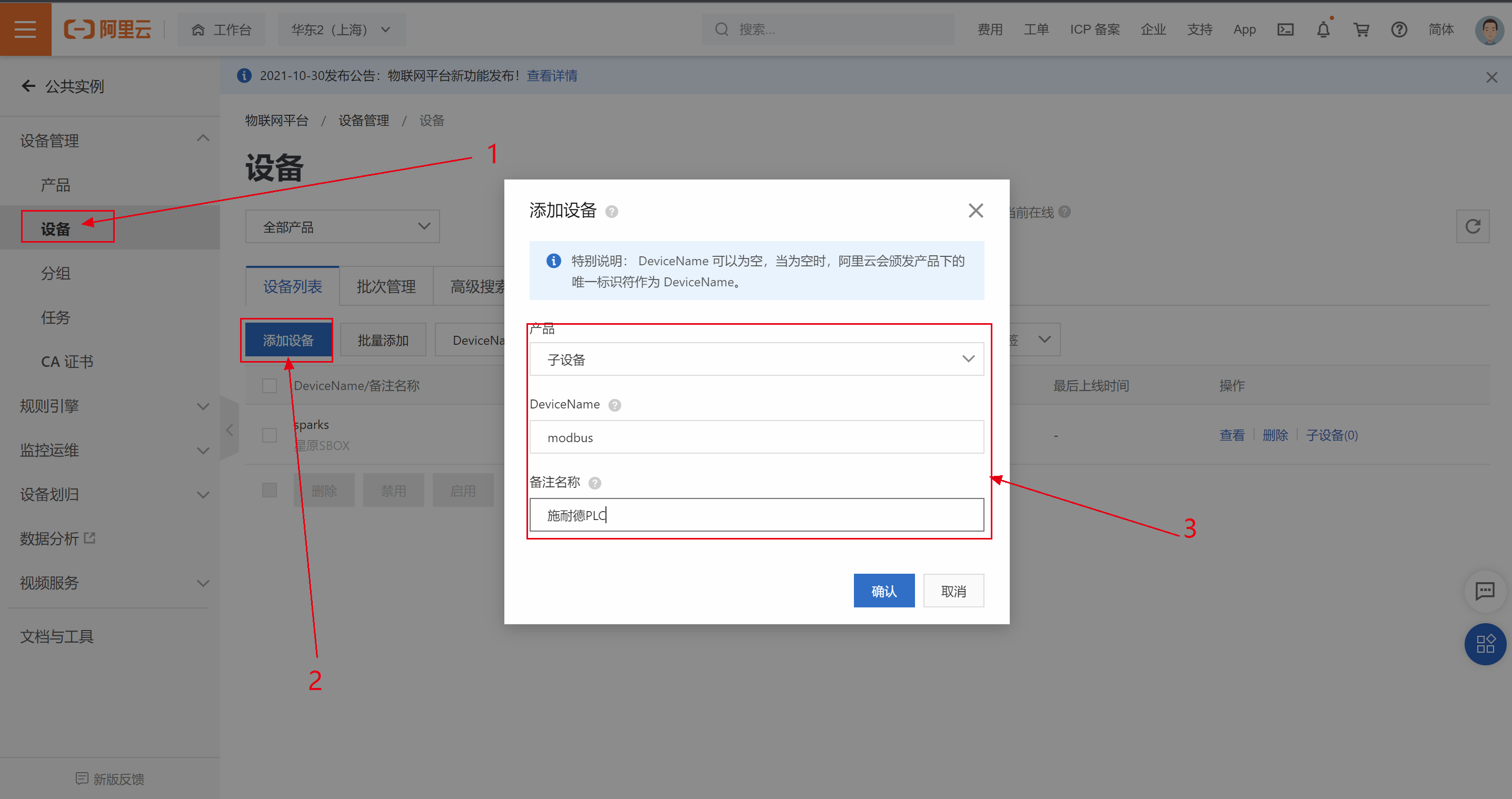Toggle the select-all checkbox in table header
Viewport: 1512px width, 799px height.
tap(270, 385)
